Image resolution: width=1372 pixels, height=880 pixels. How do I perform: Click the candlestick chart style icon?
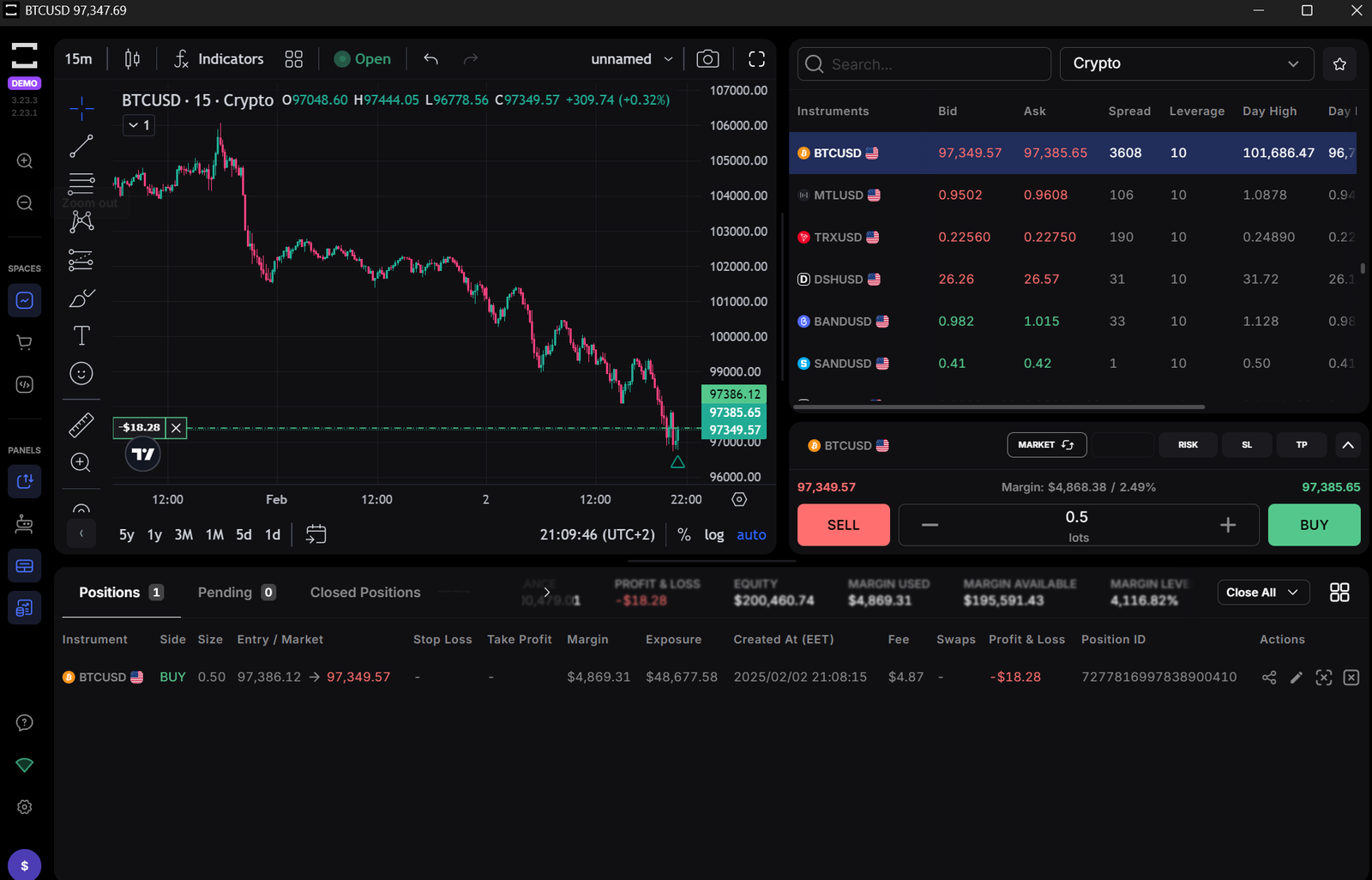coord(132,59)
